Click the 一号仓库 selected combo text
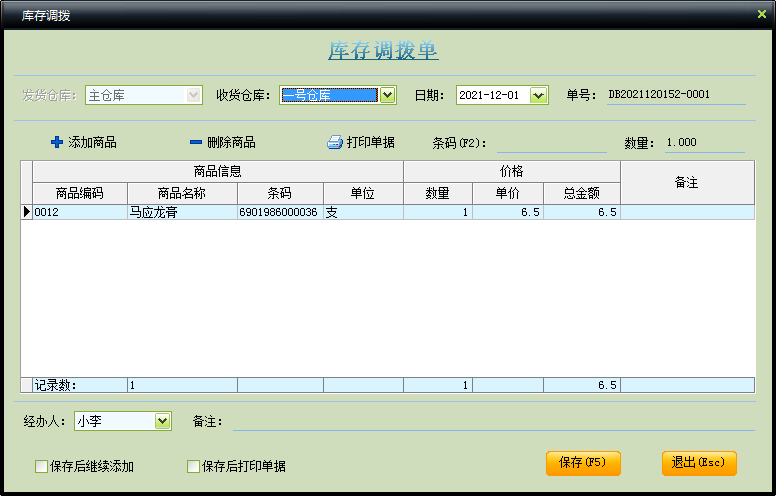Screen dimensions: 776x496 click(329, 95)
